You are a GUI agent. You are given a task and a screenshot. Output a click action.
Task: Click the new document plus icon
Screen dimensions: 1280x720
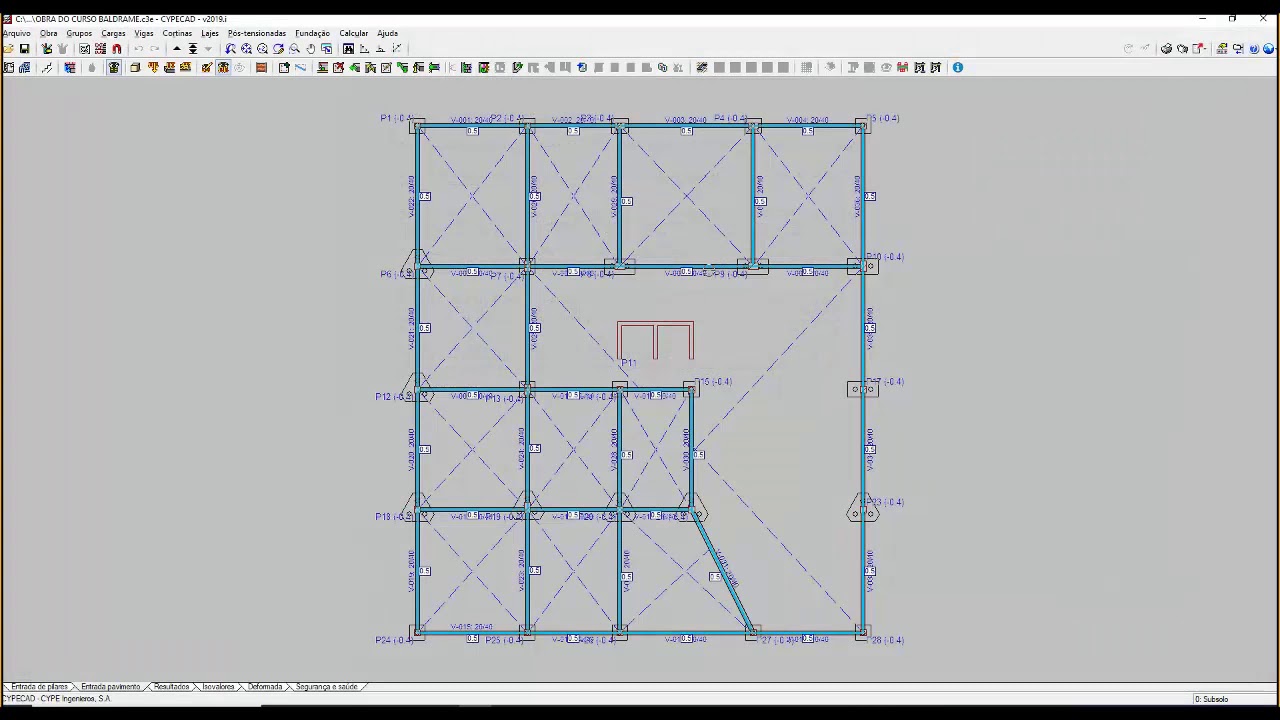[284, 67]
